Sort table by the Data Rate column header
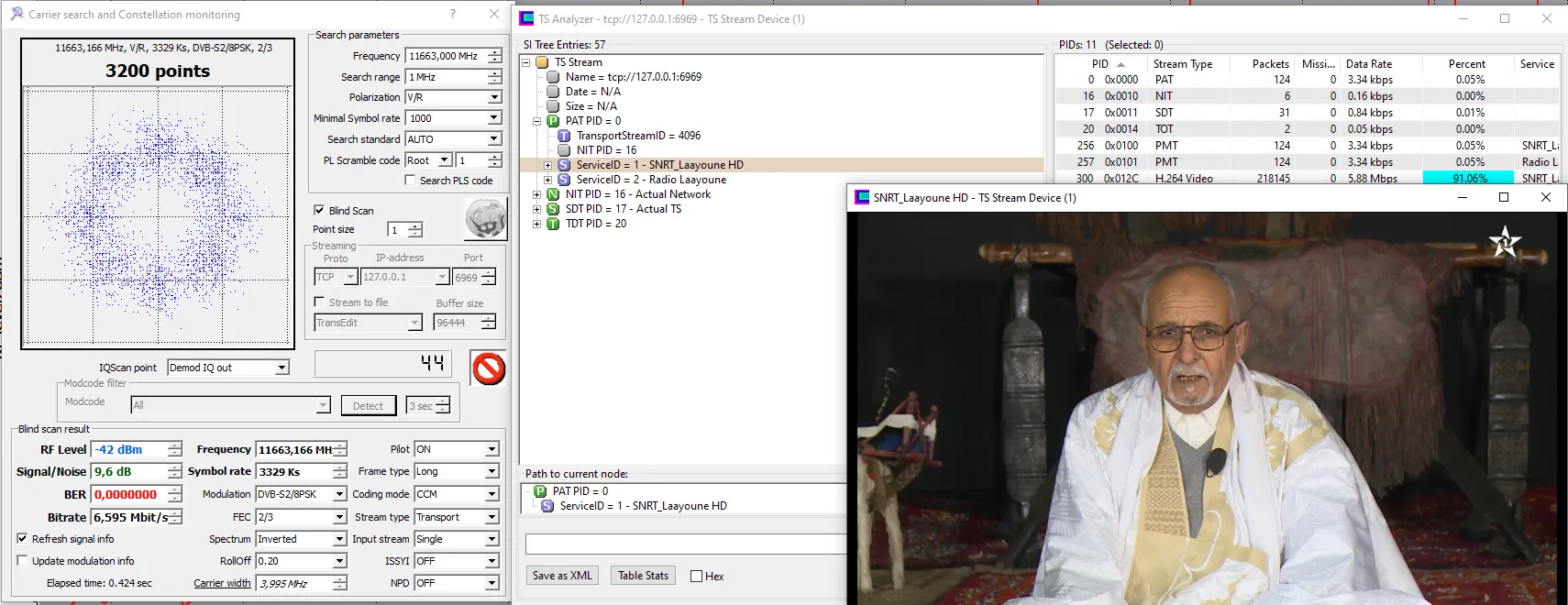1568x605 pixels. [x=1368, y=64]
